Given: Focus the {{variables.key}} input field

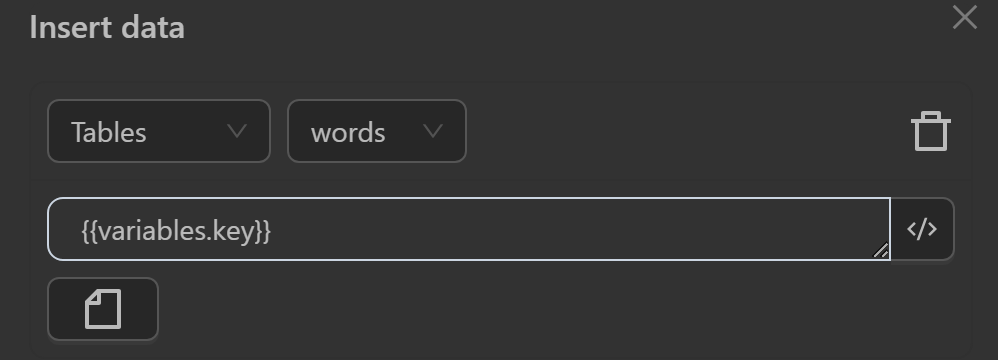Looking at the screenshot, I should click(469, 229).
